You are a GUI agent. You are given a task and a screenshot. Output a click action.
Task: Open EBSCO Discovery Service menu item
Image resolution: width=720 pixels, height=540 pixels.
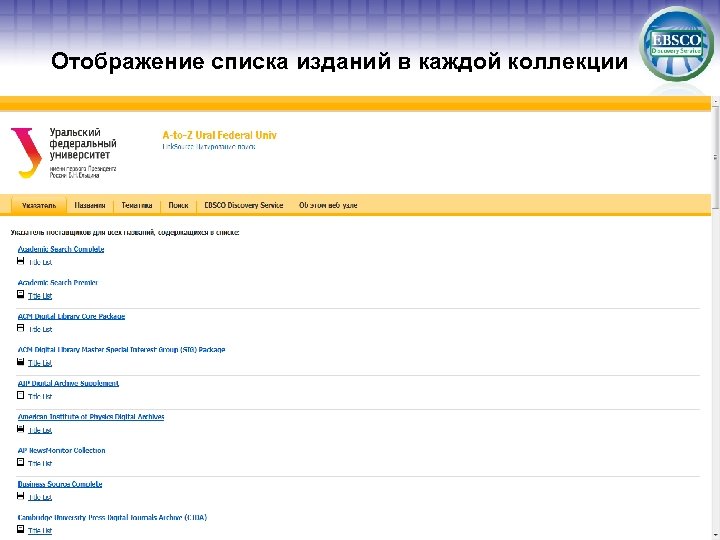point(243,205)
